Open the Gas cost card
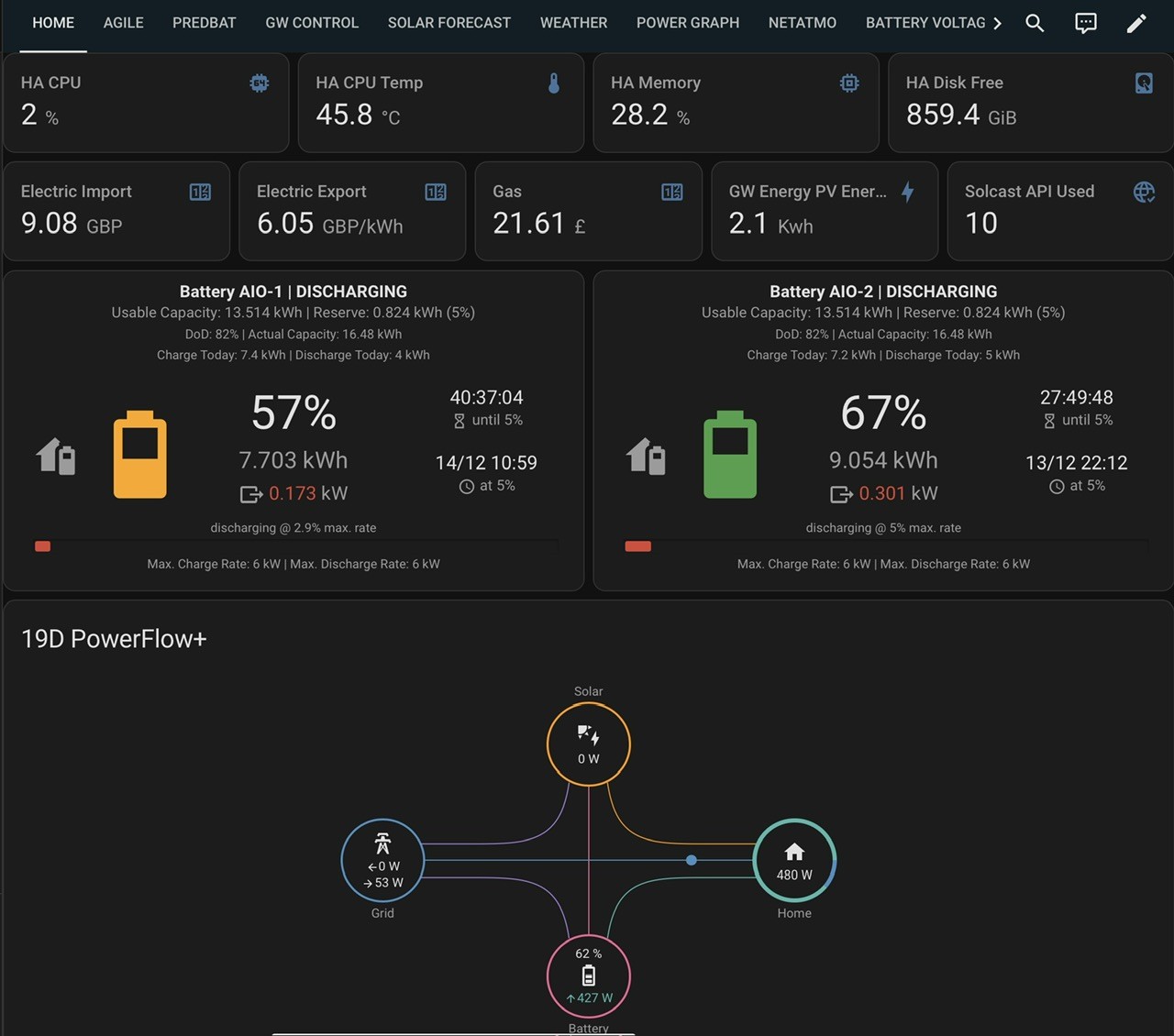 (x=589, y=212)
